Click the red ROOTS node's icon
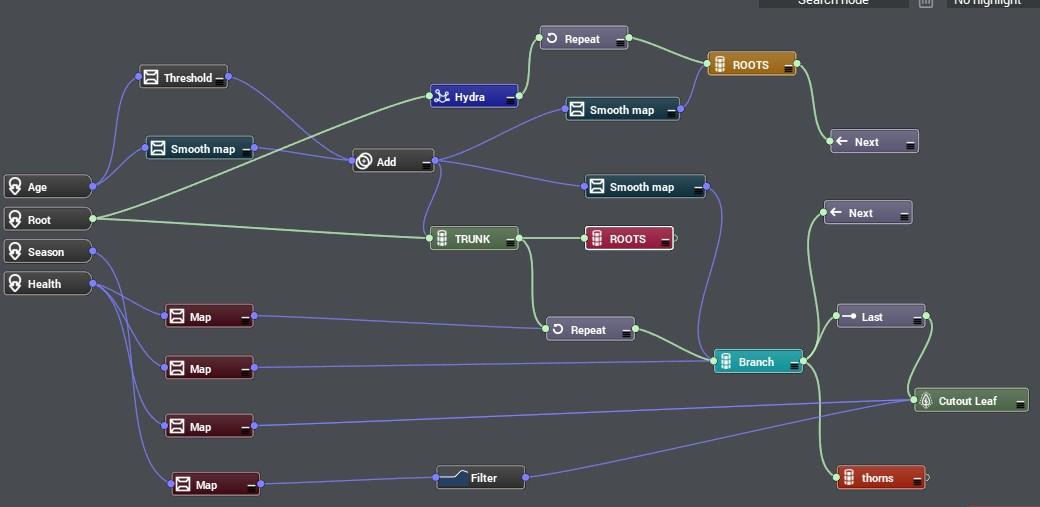The image size is (1040, 507). click(x=597, y=239)
